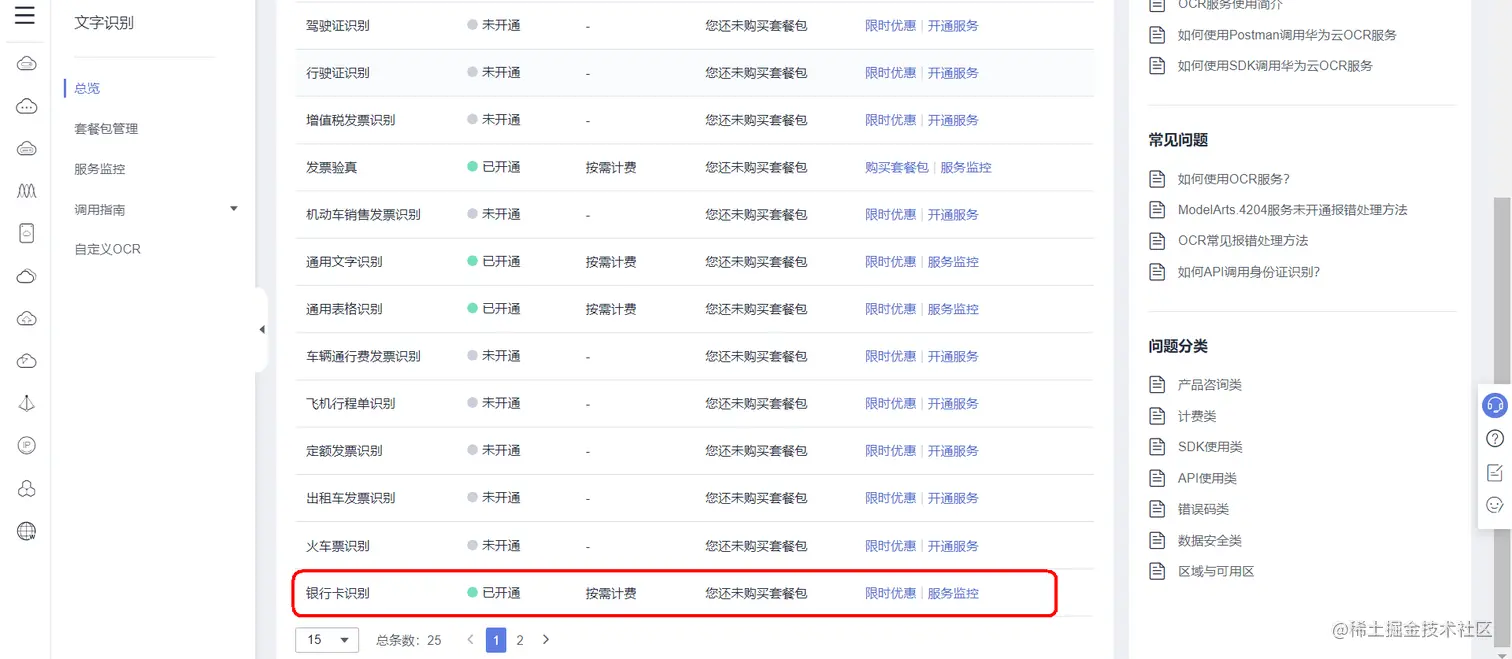Click document icon beside OCR常见报错处理方法
Image resolution: width=1512 pixels, height=659 pixels.
point(1157,241)
